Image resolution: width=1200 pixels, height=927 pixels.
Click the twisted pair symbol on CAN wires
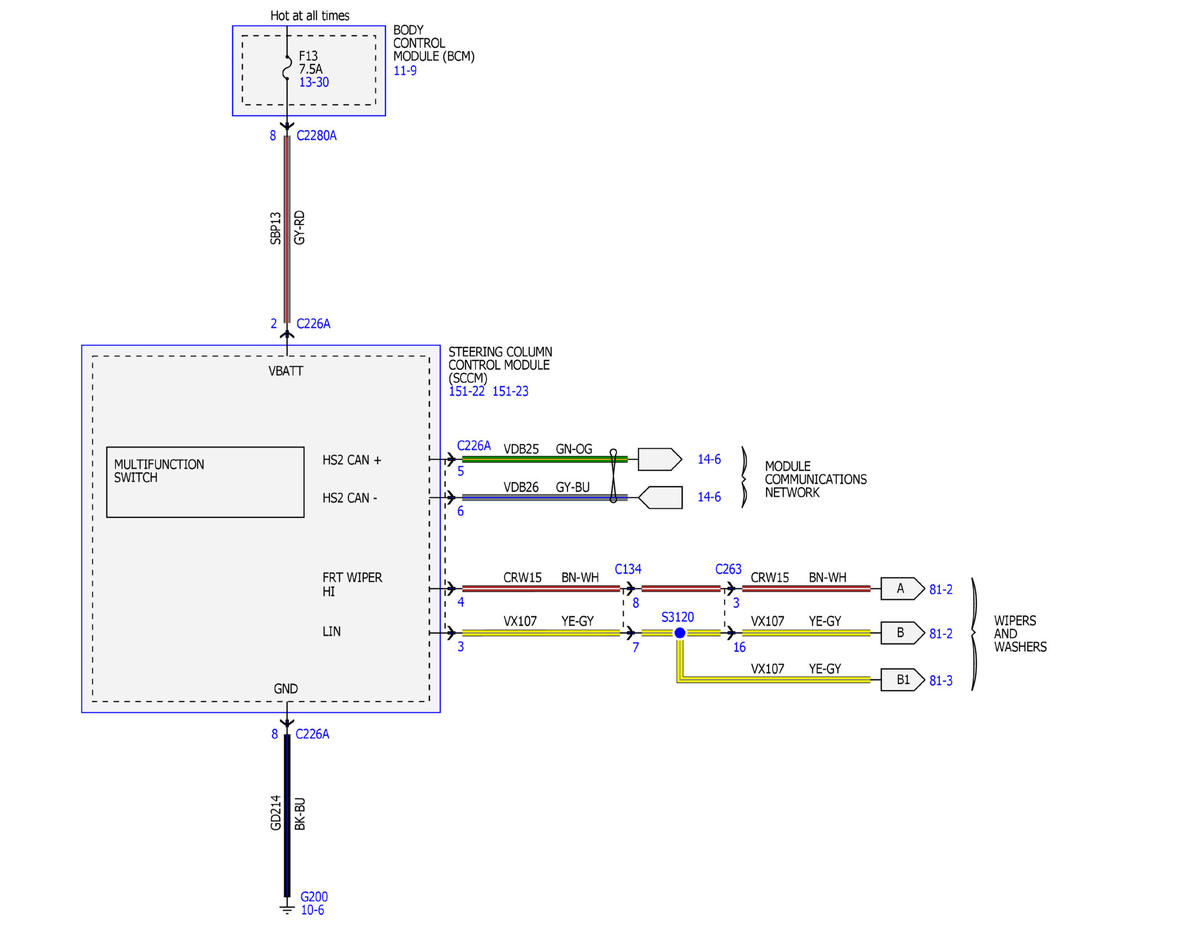612,478
